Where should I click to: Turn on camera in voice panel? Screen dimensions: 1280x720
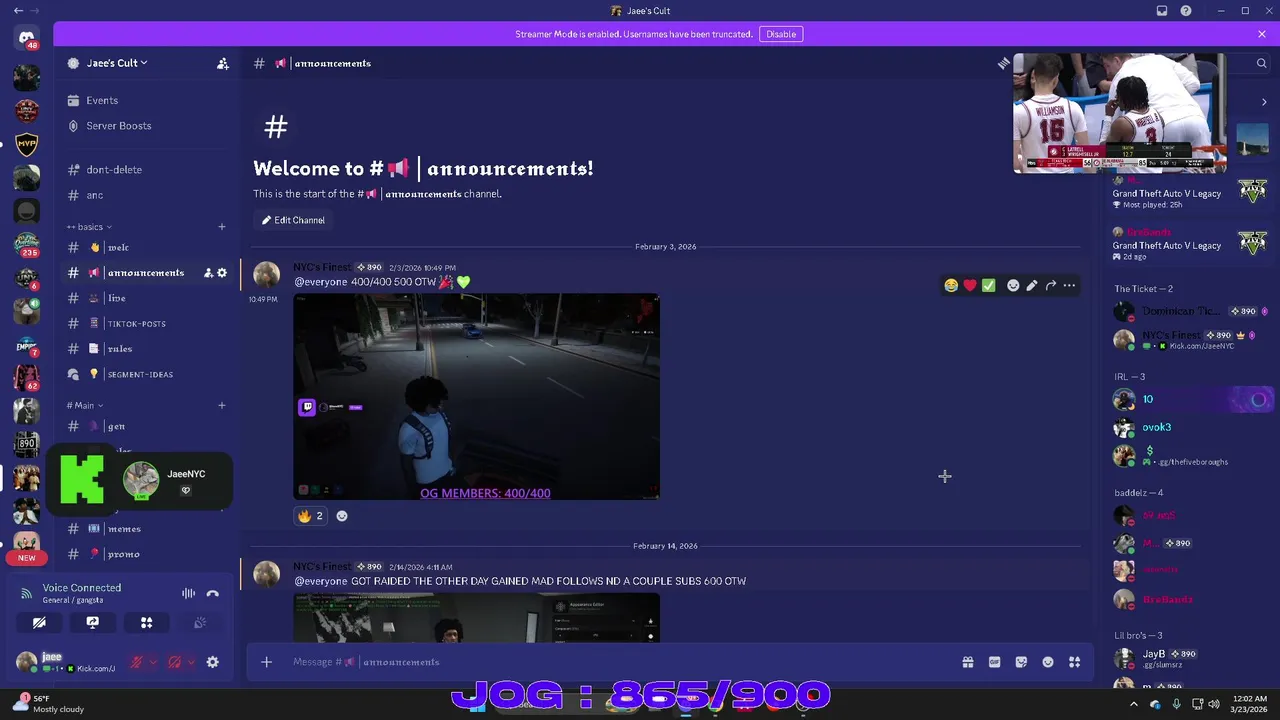tap(39, 622)
